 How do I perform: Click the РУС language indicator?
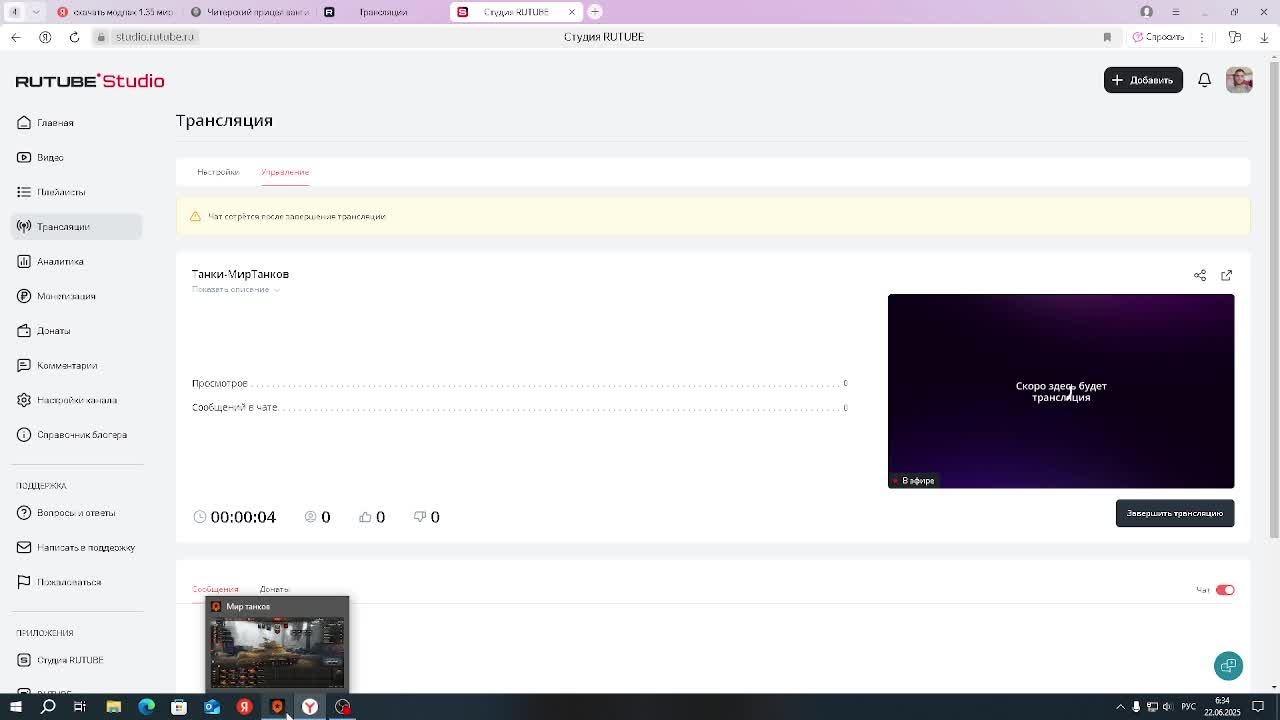click(x=1189, y=707)
